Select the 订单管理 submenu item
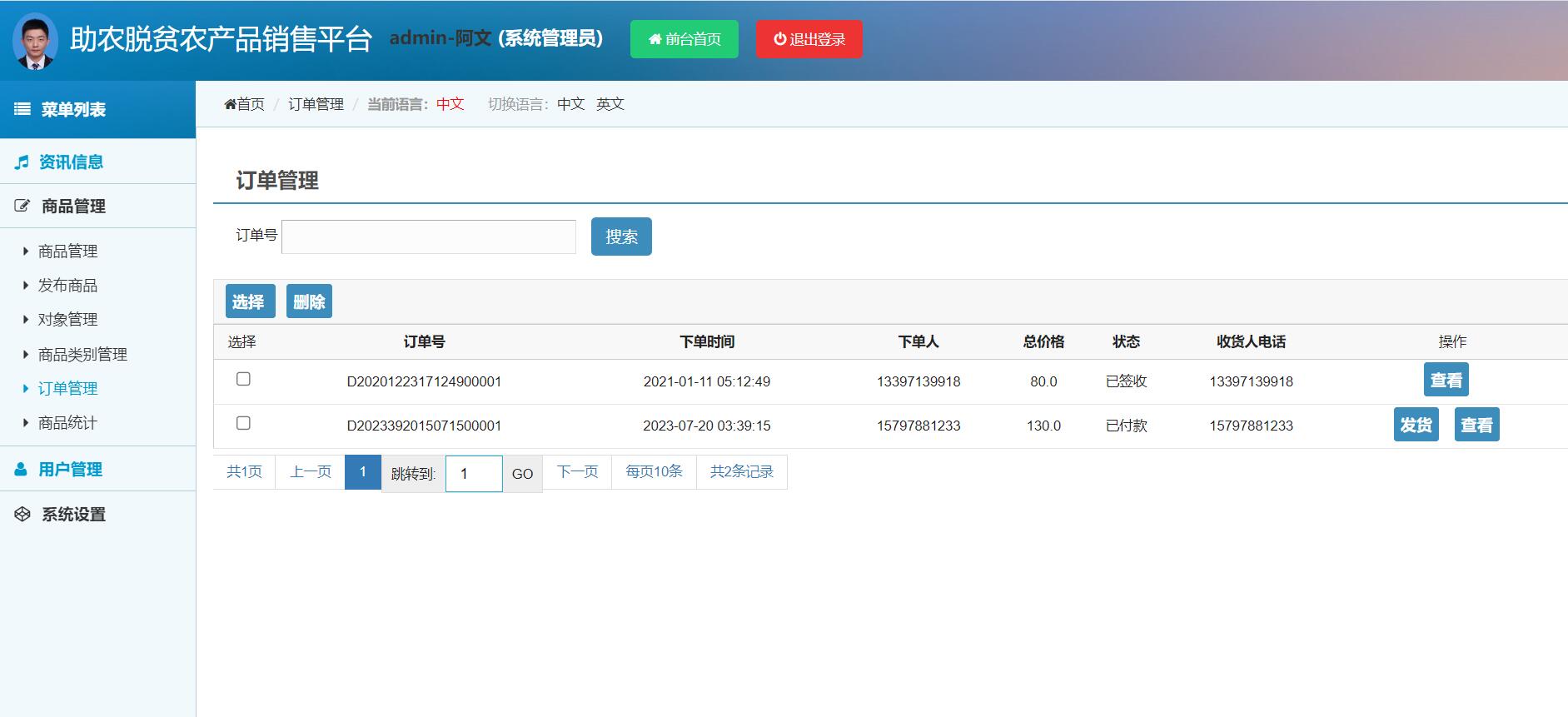The width and height of the screenshot is (1568, 717). [x=67, y=388]
